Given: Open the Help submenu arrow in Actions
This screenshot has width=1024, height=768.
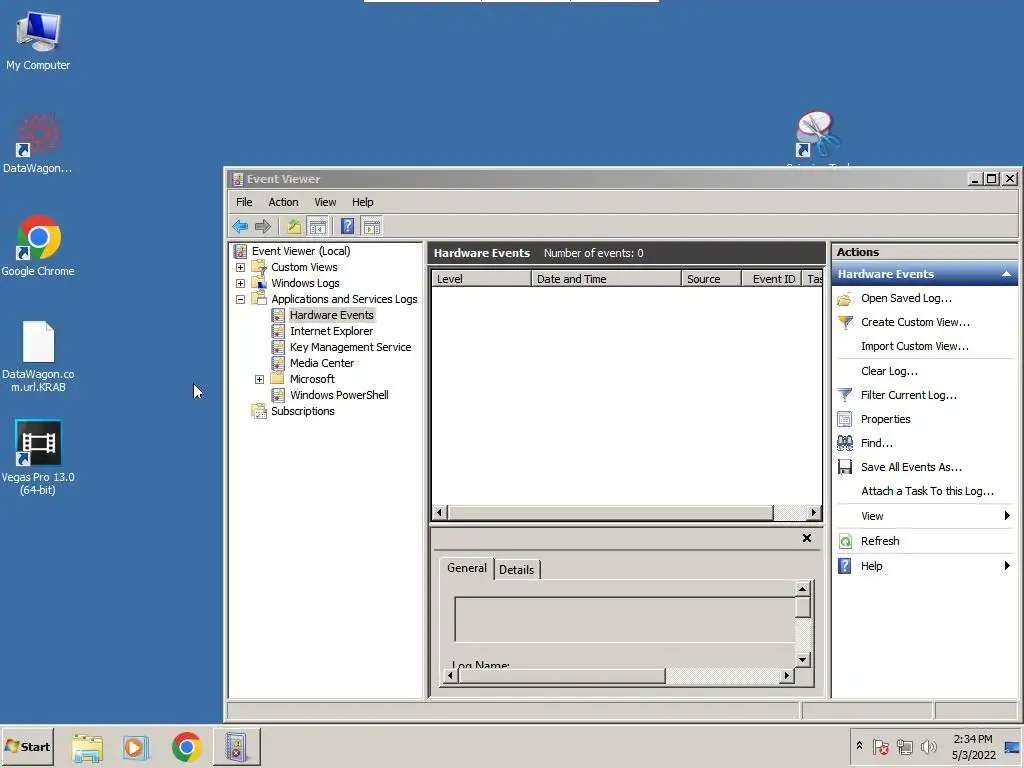Looking at the screenshot, I should pyautogui.click(x=1007, y=566).
